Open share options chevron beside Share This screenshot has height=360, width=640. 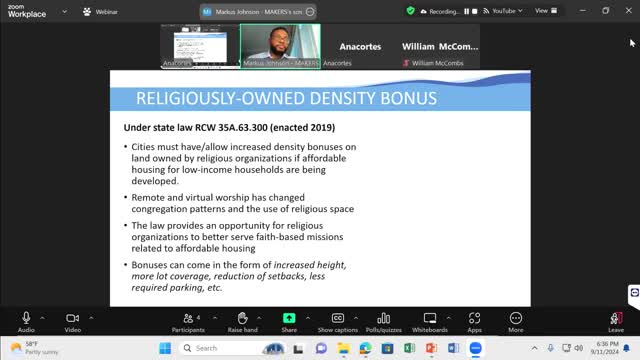[x=308, y=318]
